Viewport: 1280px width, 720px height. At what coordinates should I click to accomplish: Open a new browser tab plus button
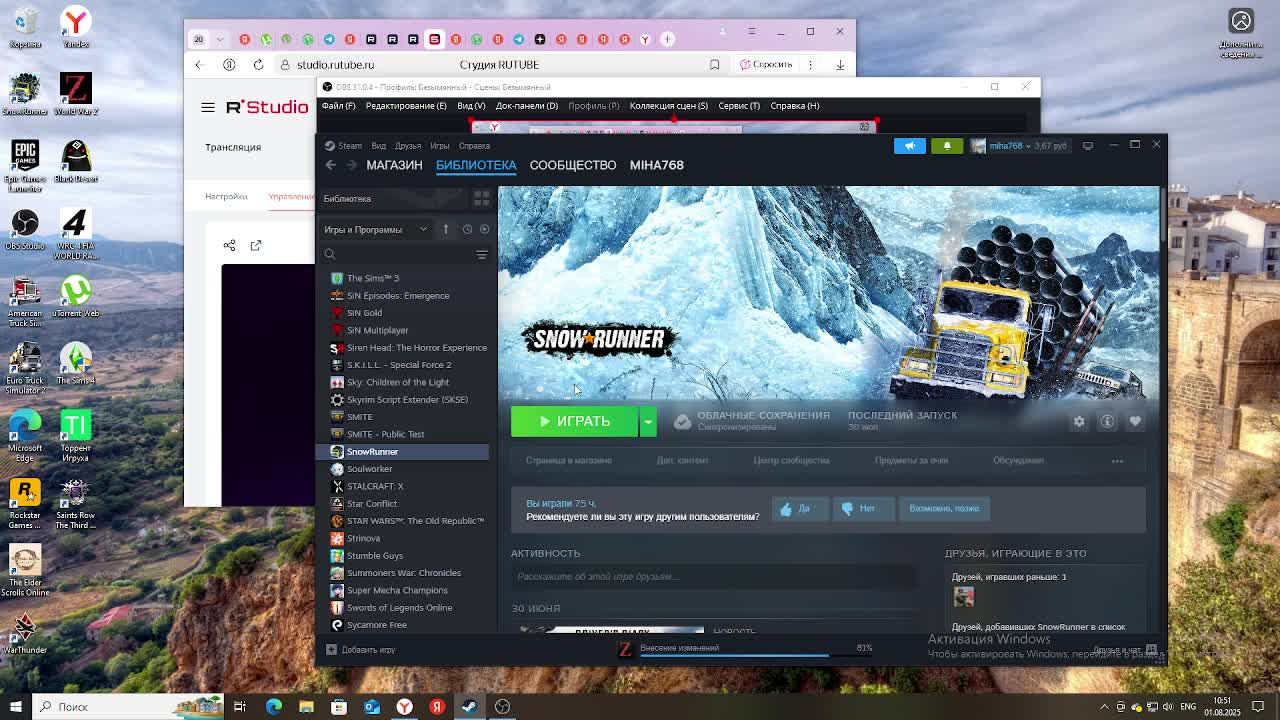pos(668,39)
